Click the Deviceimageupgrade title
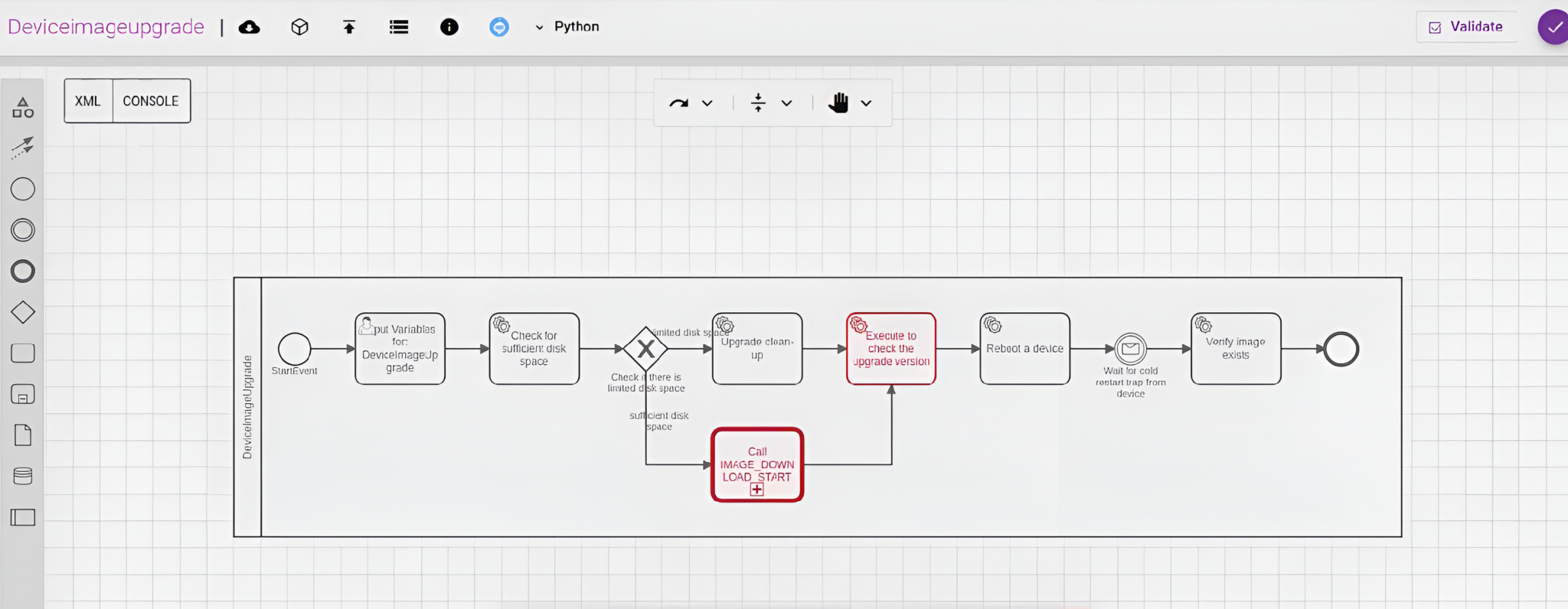The image size is (1568, 609). 106,27
